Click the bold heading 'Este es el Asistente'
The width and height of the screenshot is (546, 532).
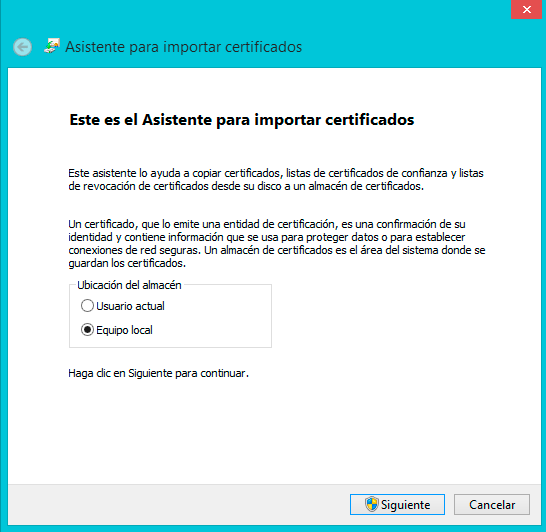point(242,120)
